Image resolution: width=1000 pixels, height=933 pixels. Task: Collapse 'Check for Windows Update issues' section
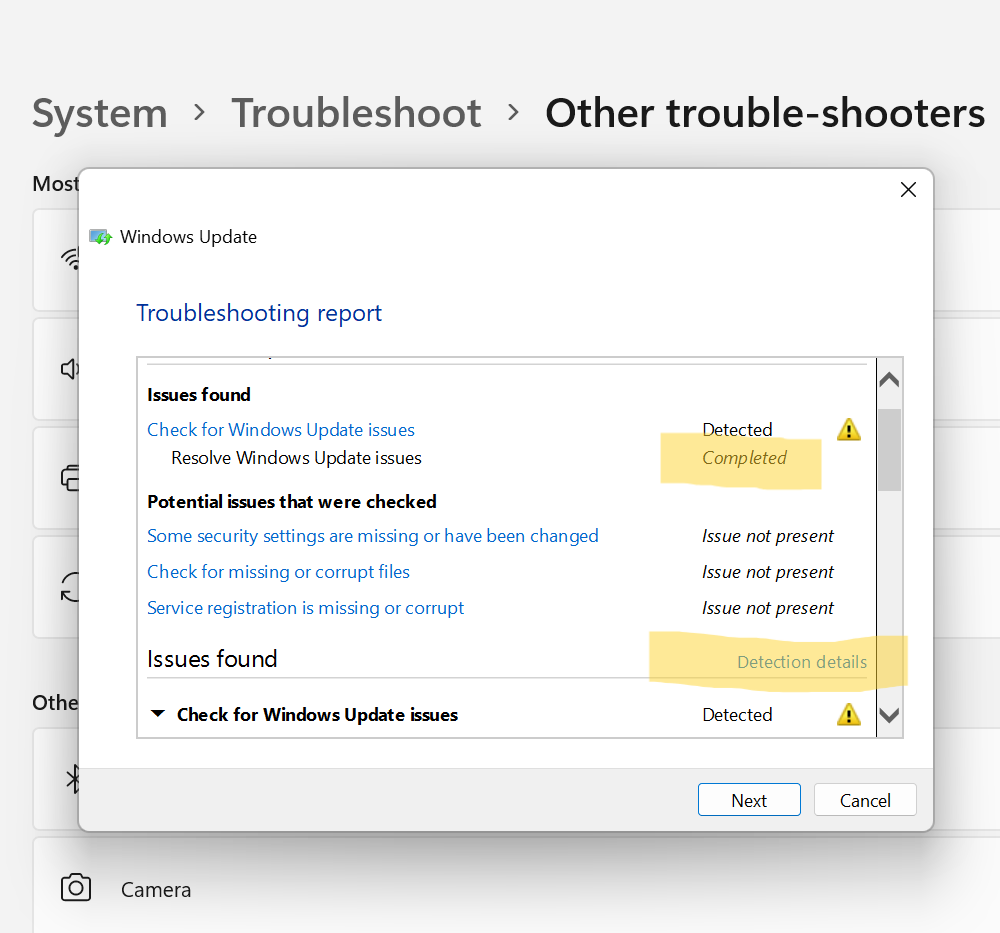tap(158, 714)
